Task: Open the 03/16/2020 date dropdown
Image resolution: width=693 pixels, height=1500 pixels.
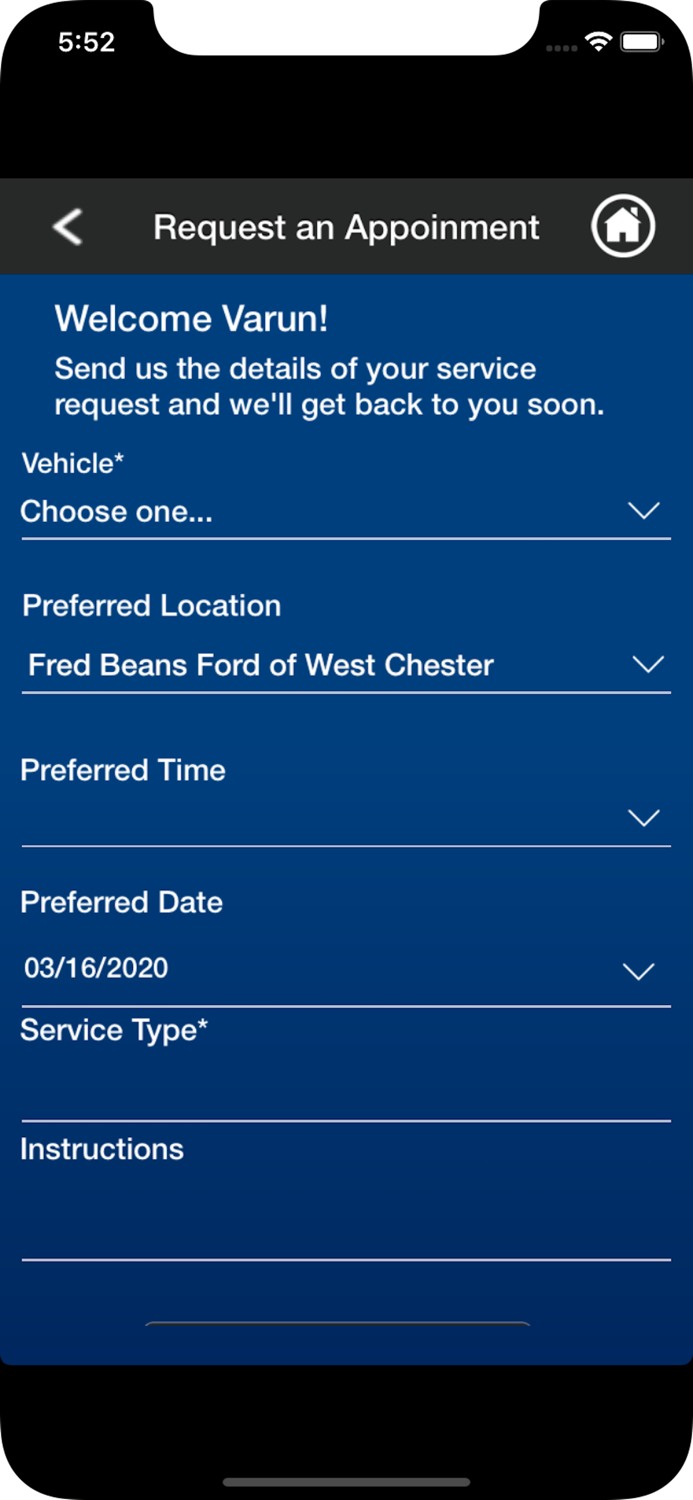Action: click(x=300, y=968)
